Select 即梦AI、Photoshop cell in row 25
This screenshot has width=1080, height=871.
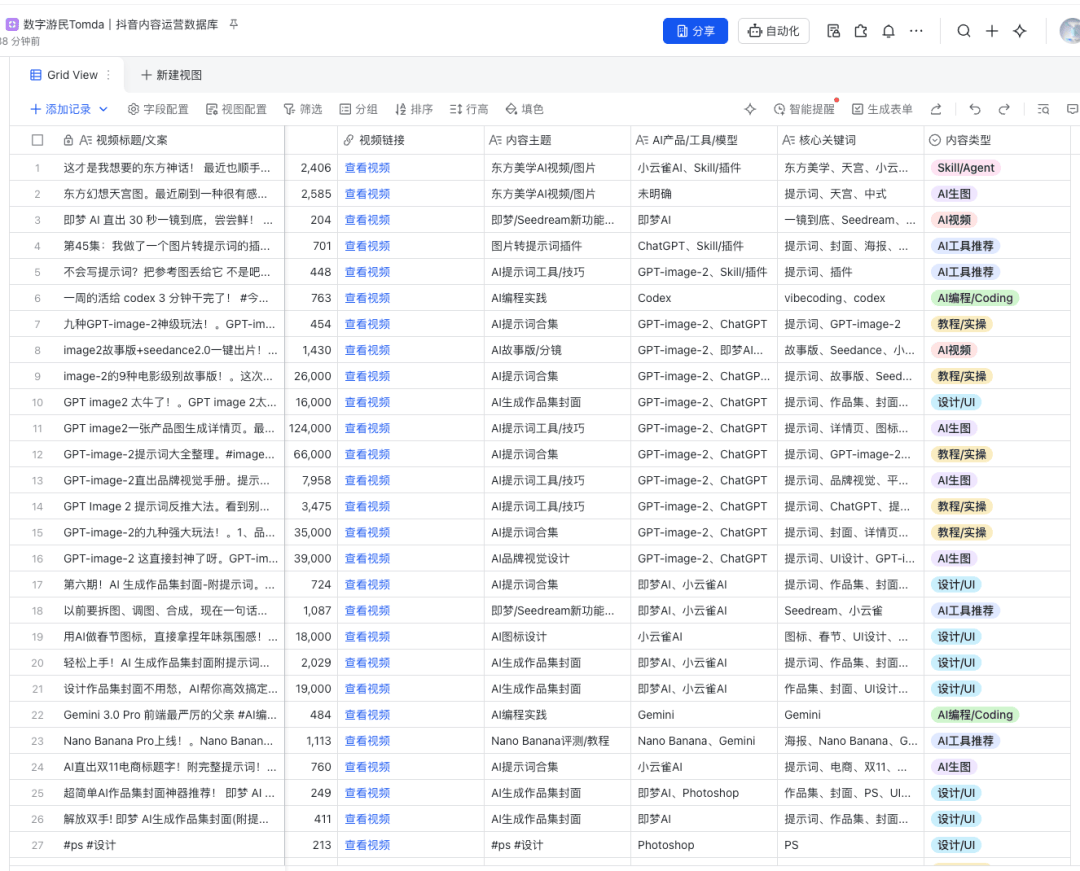(704, 793)
